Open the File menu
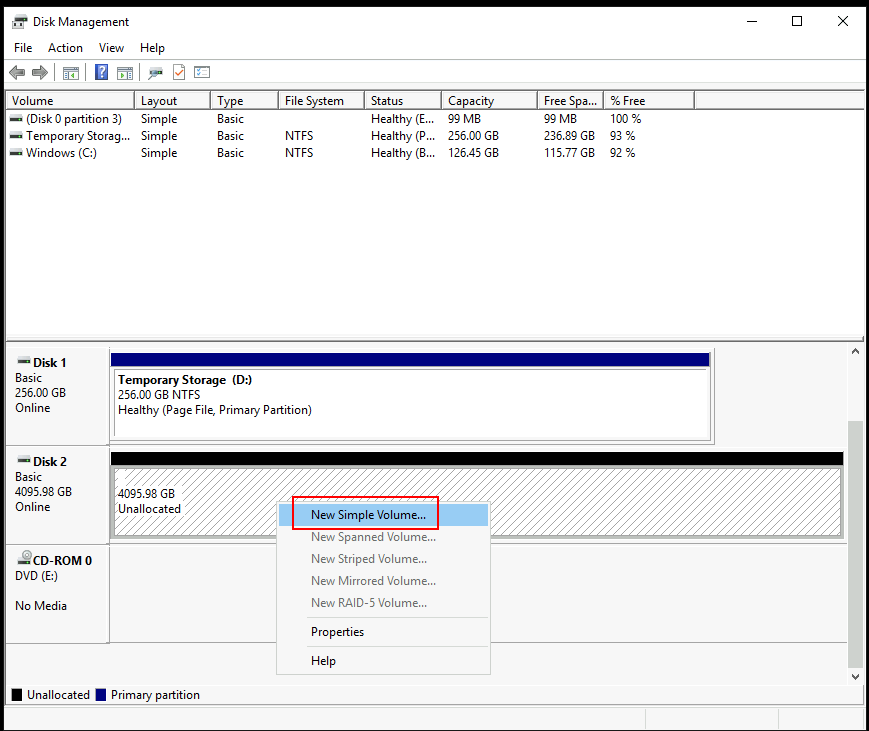Viewport: 869px width, 731px height. 23,48
